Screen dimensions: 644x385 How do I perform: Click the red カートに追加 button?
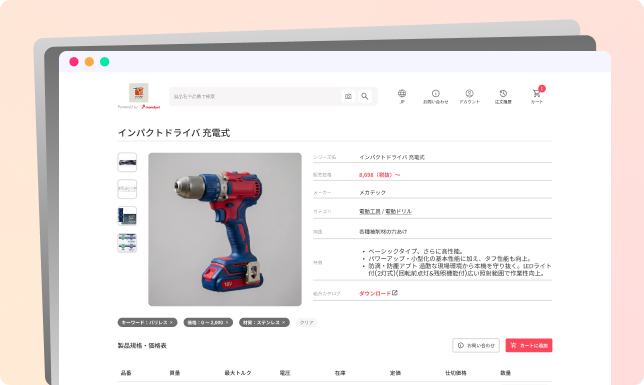pyautogui.click(x=529, y=346)
